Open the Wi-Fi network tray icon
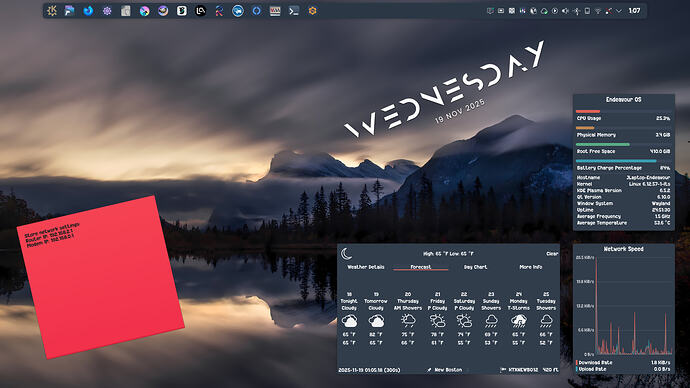 598,11
